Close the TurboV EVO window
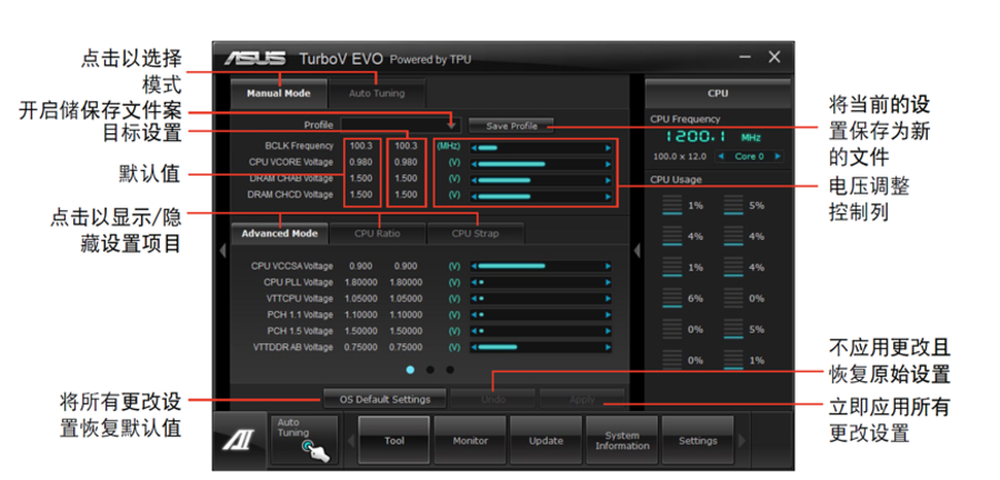Viewport: 1000px width, 480px height. pyautogui.click(x=774, y=57)
